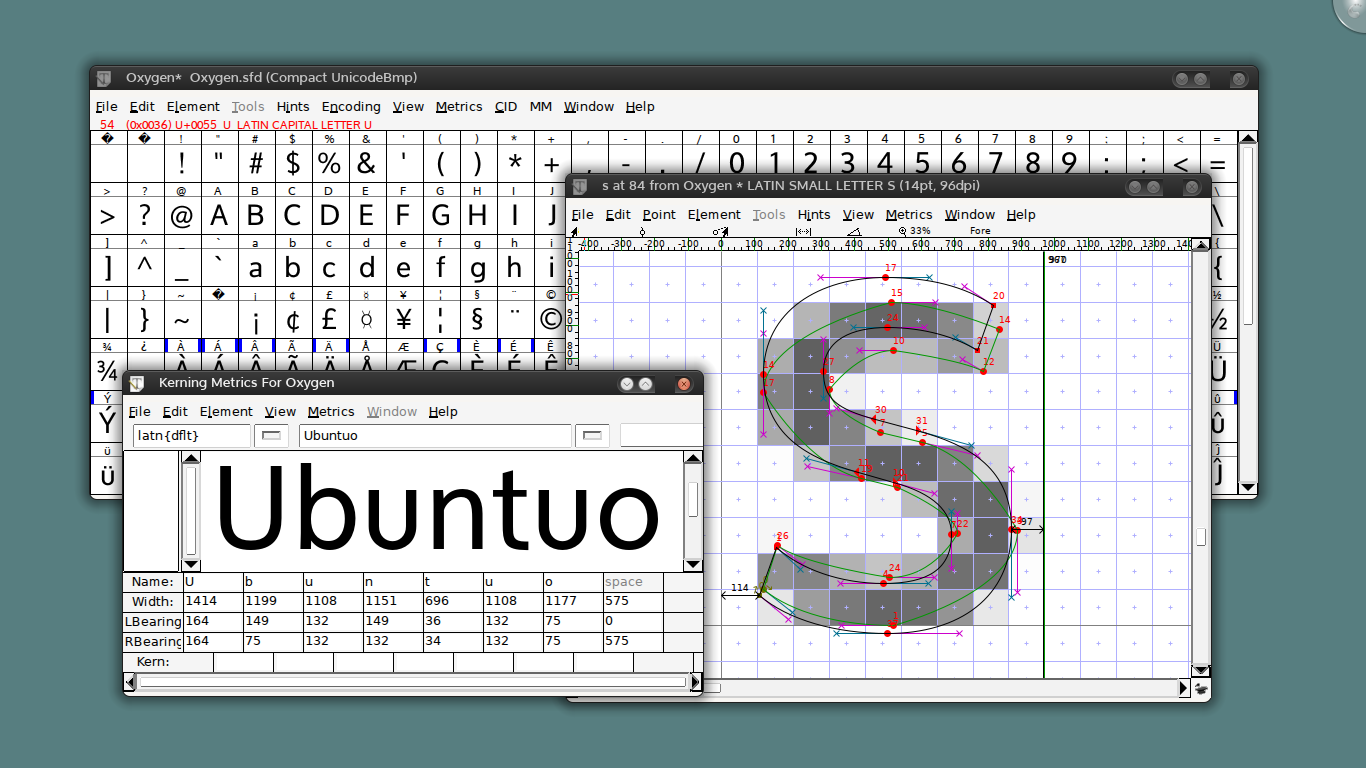
Task: Click scroll-right arrow under glyph s outline view
Action: pyautogui.click(x=1184, y=688)
